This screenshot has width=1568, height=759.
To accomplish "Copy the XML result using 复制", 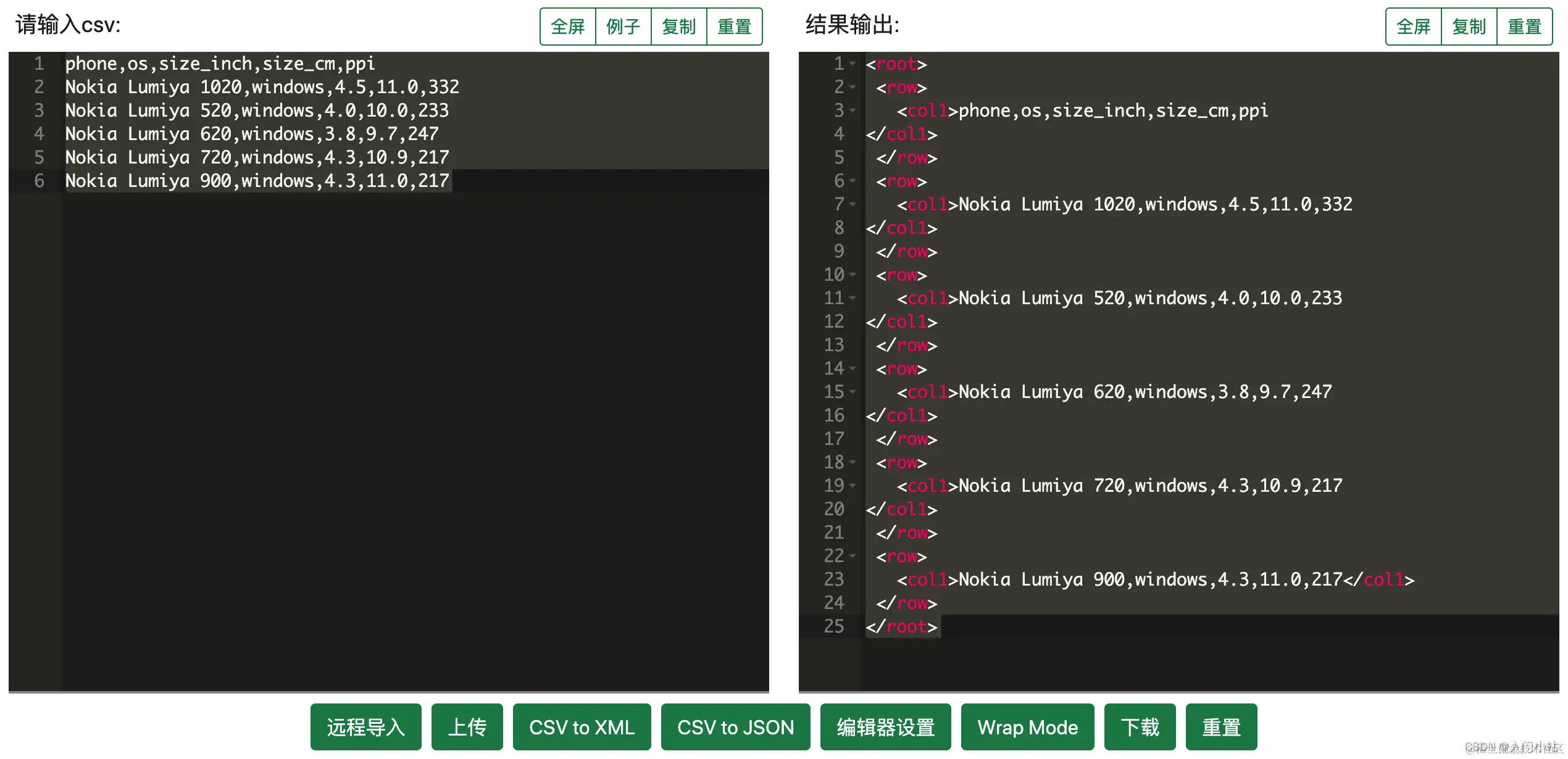I will click(x=1469, y=26).
